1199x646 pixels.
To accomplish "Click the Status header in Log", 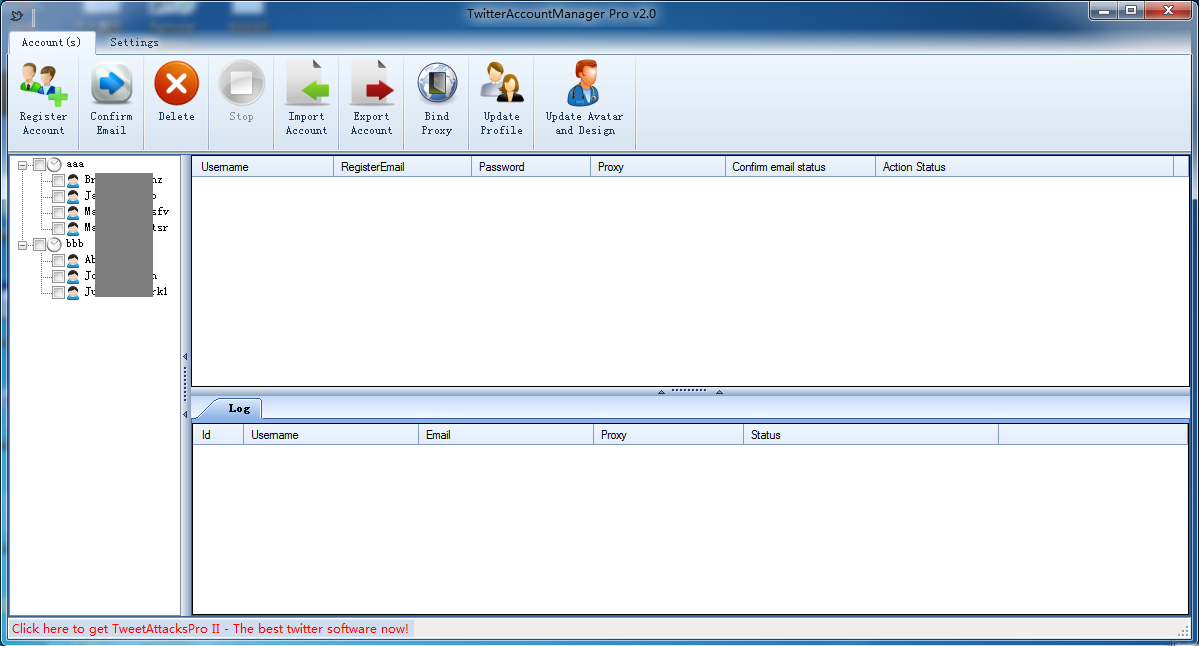I will pos(871,435).
